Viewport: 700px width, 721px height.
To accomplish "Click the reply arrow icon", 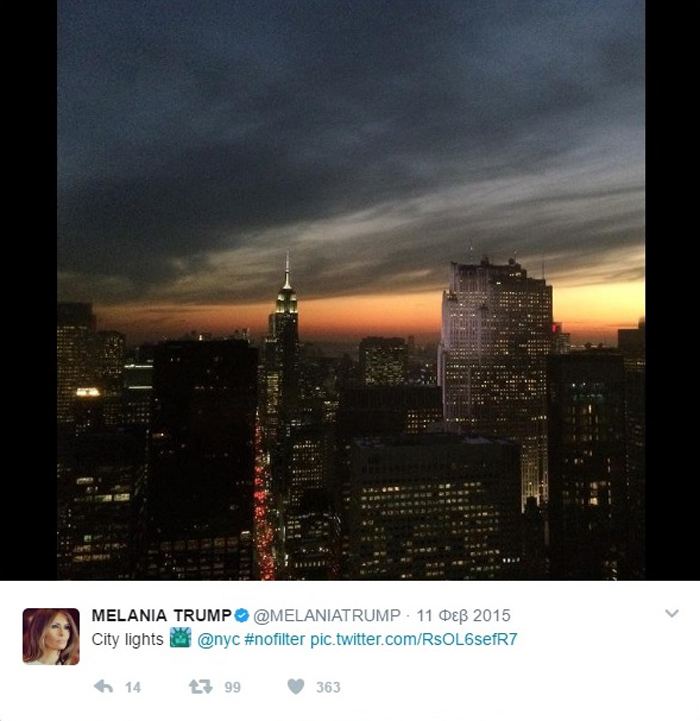I will [103, 687].
